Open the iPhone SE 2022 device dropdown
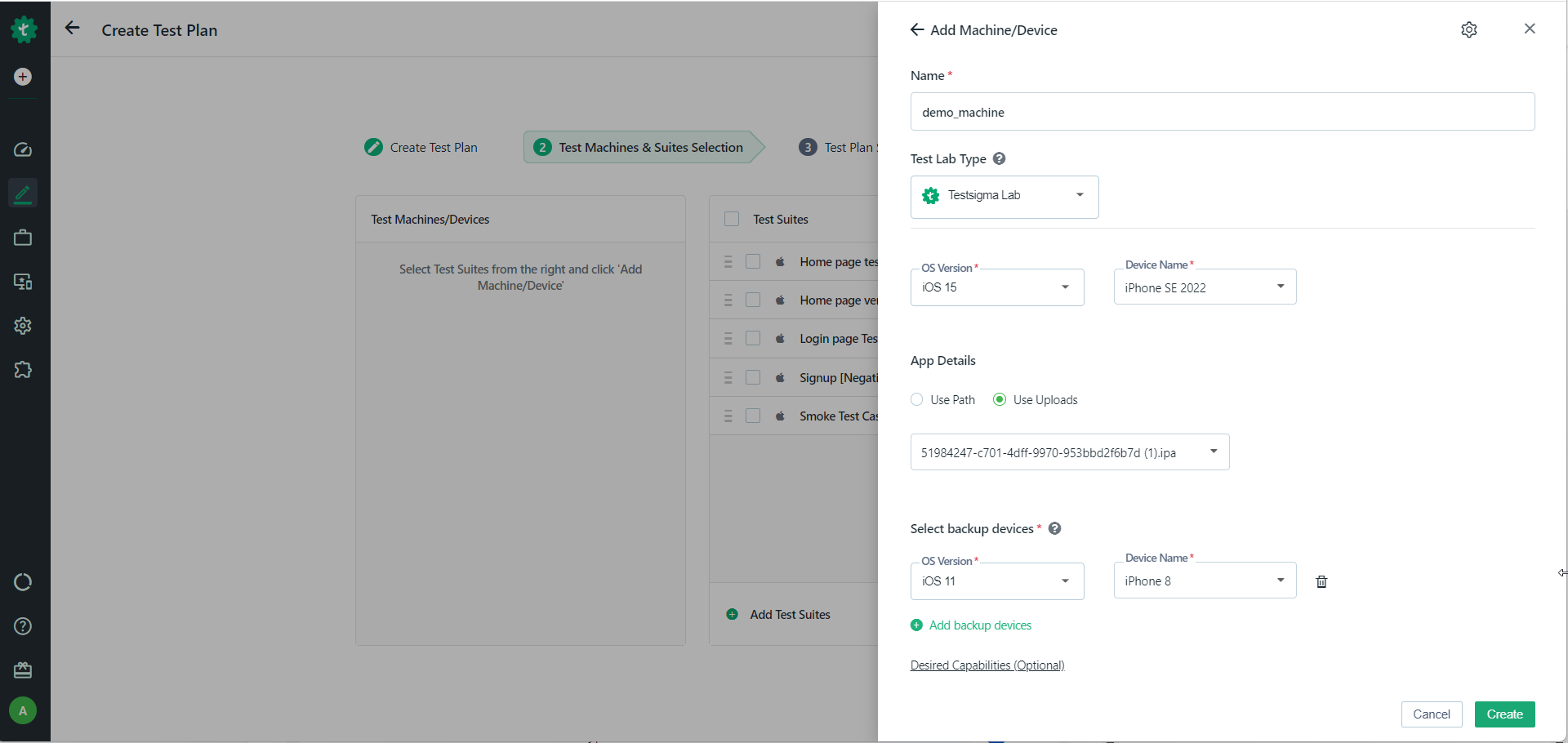The width and height of the screenshot is (1568, 743). (x=1205, y=287)
